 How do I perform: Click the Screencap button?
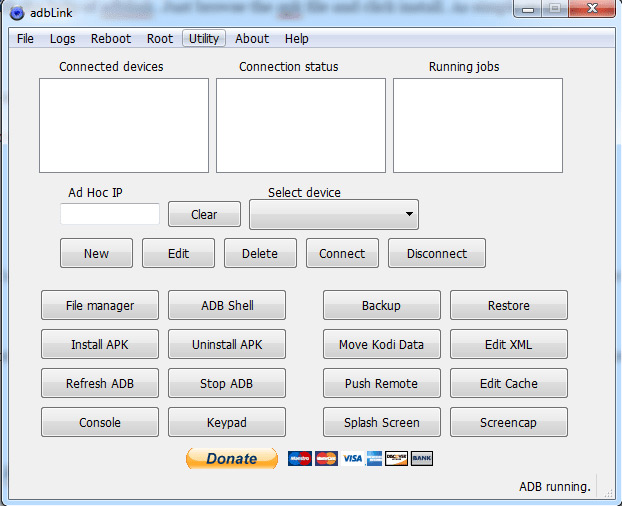(509, 422)
